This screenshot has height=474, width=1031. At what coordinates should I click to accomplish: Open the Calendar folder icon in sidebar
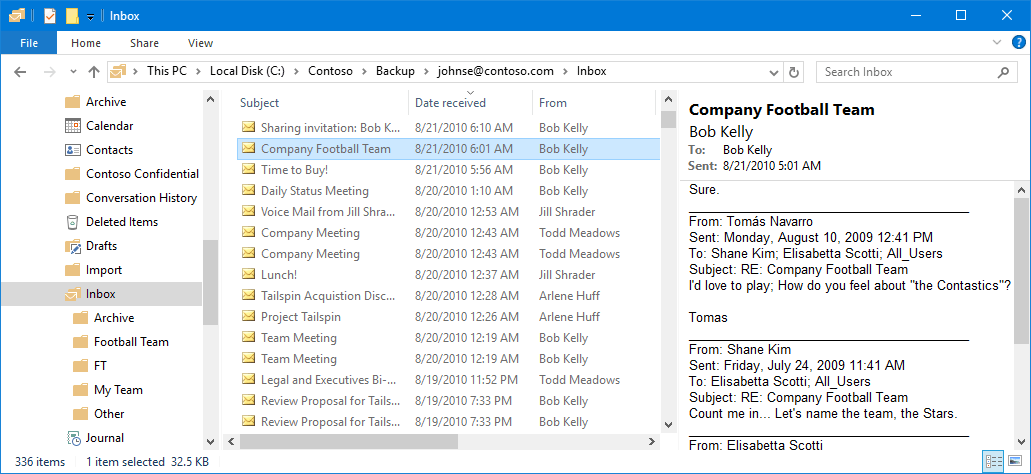(x=72, y=126)
